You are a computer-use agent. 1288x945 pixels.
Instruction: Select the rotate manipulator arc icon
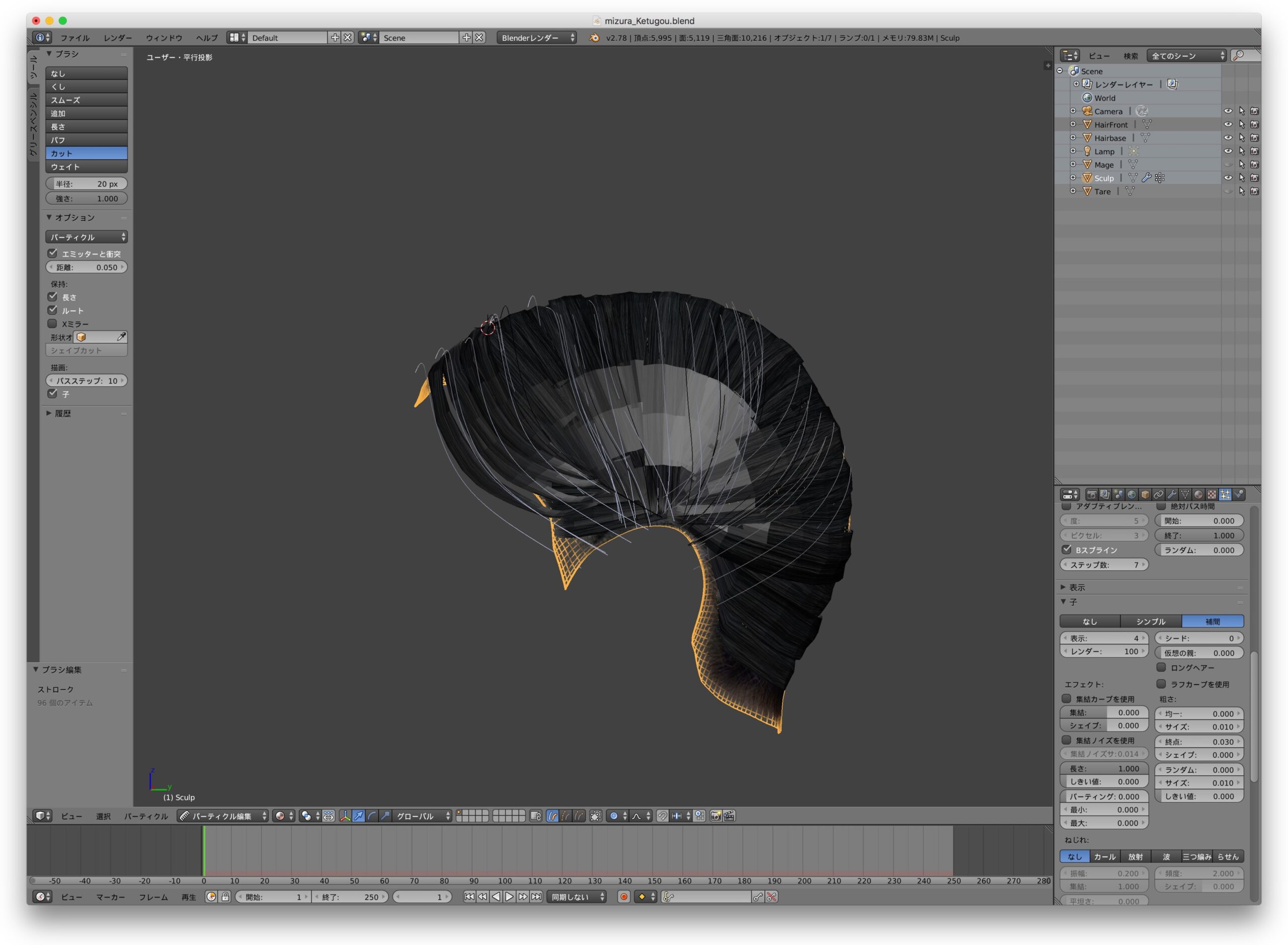tap(372, 816)
